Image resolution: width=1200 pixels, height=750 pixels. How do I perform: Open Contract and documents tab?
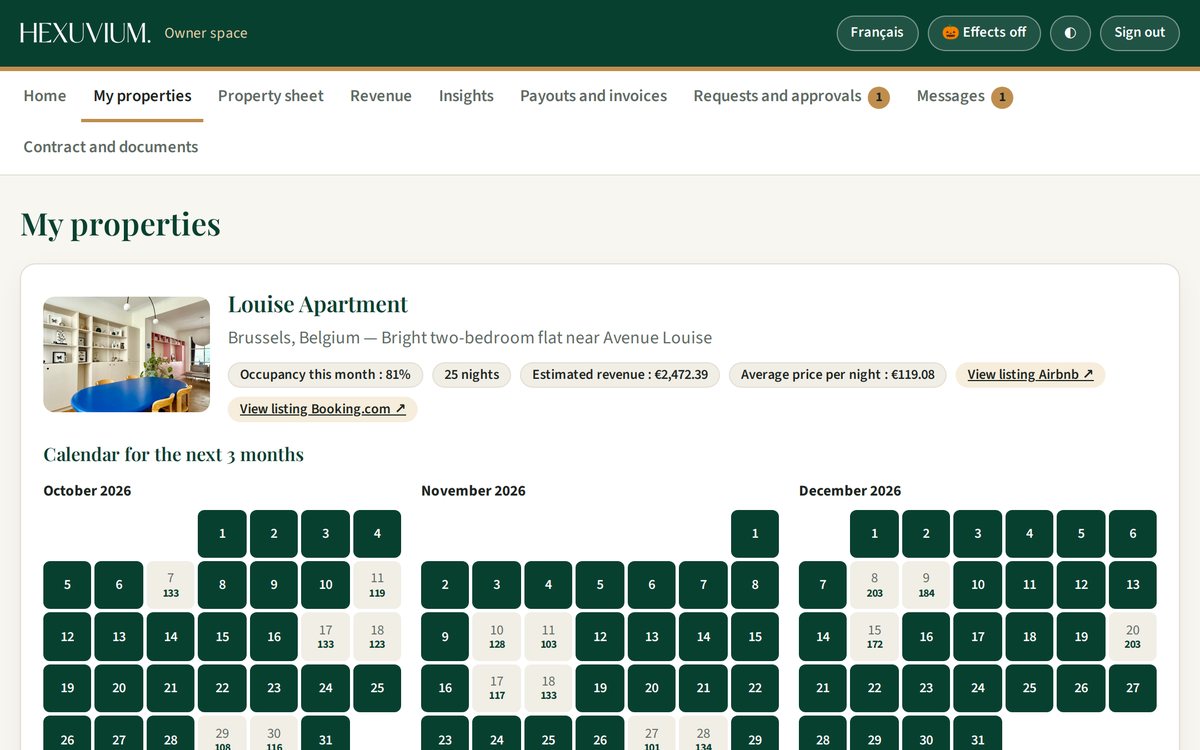point(111,147)
